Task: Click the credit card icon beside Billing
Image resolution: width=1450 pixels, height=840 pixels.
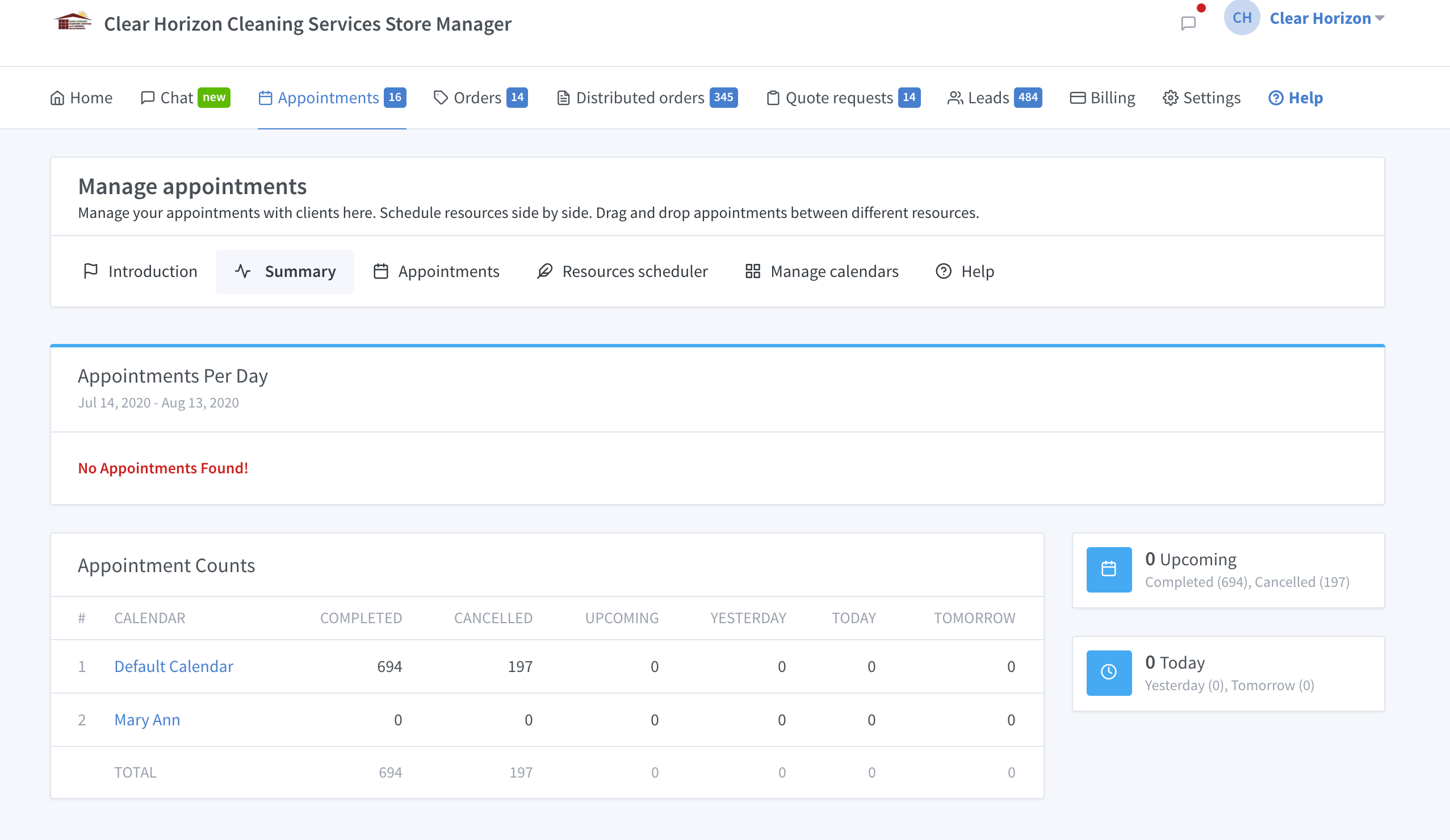Action: click(1078, 98)
